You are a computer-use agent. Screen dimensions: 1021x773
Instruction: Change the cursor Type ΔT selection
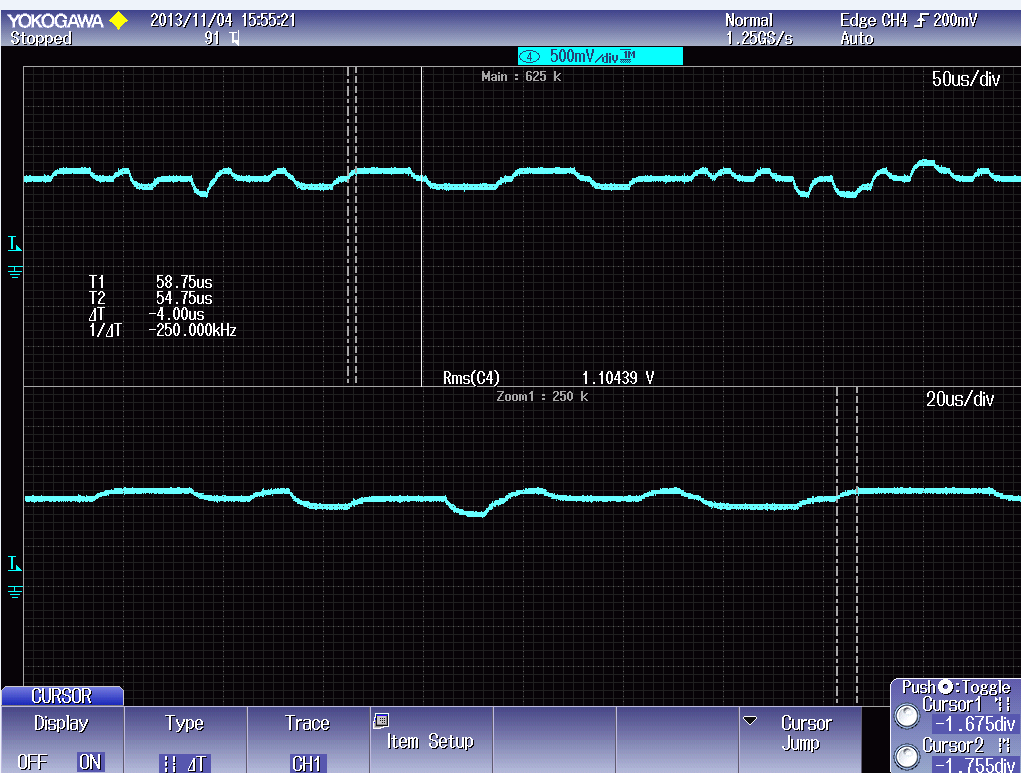[x=184, y=763]
